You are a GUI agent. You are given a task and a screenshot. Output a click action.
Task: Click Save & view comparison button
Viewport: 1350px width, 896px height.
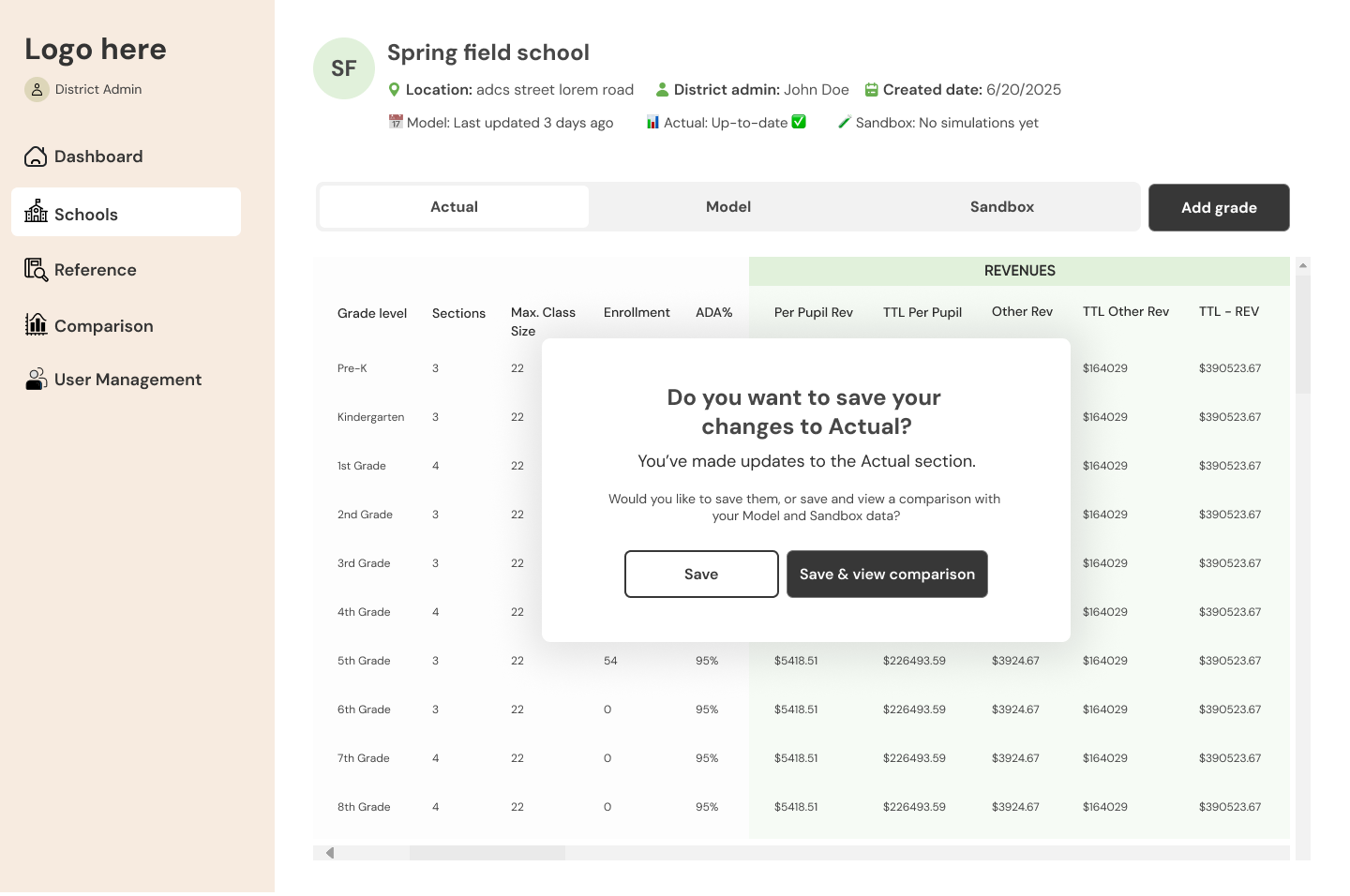[x=887, y=574]
